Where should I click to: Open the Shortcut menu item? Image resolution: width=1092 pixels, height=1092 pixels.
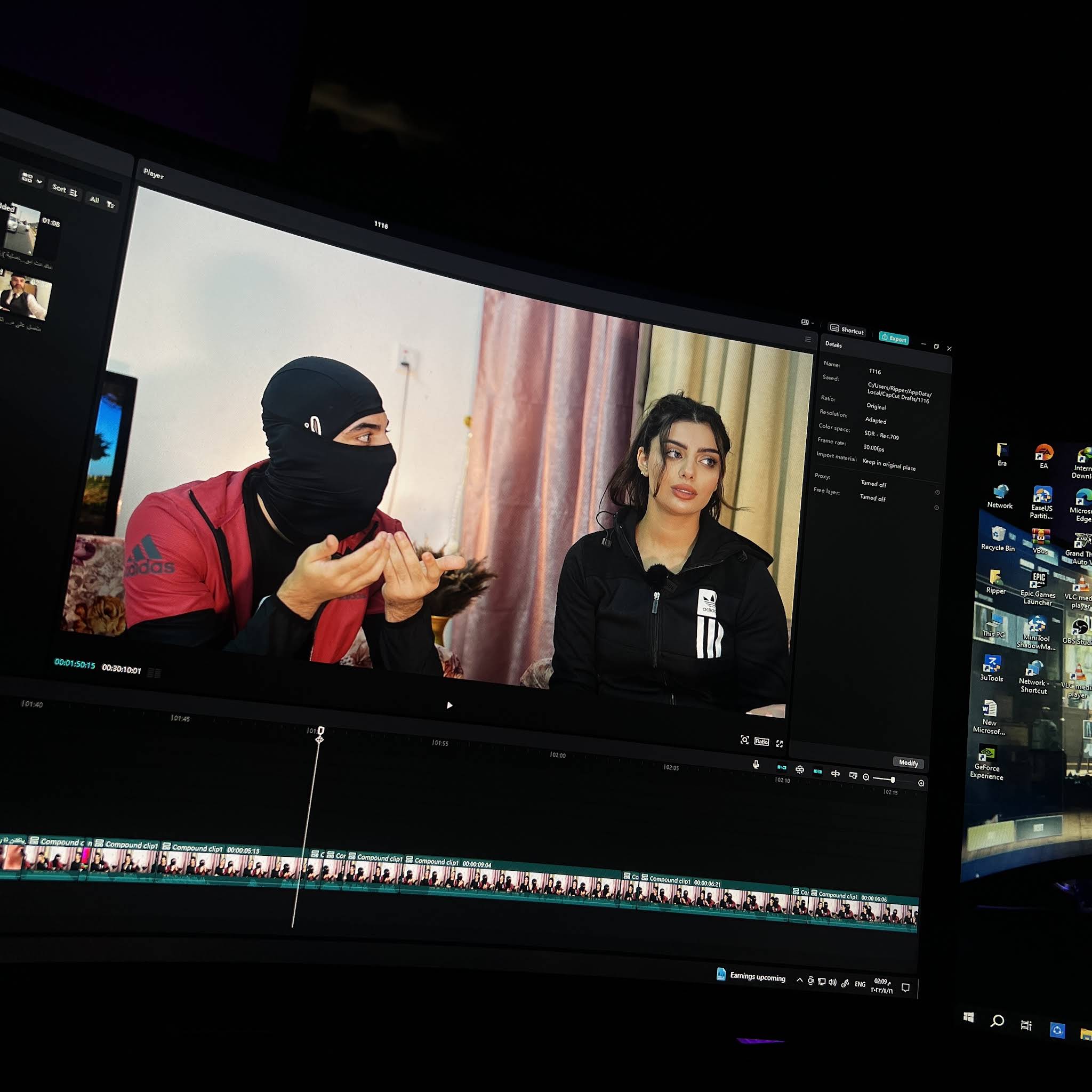(847, 330)
